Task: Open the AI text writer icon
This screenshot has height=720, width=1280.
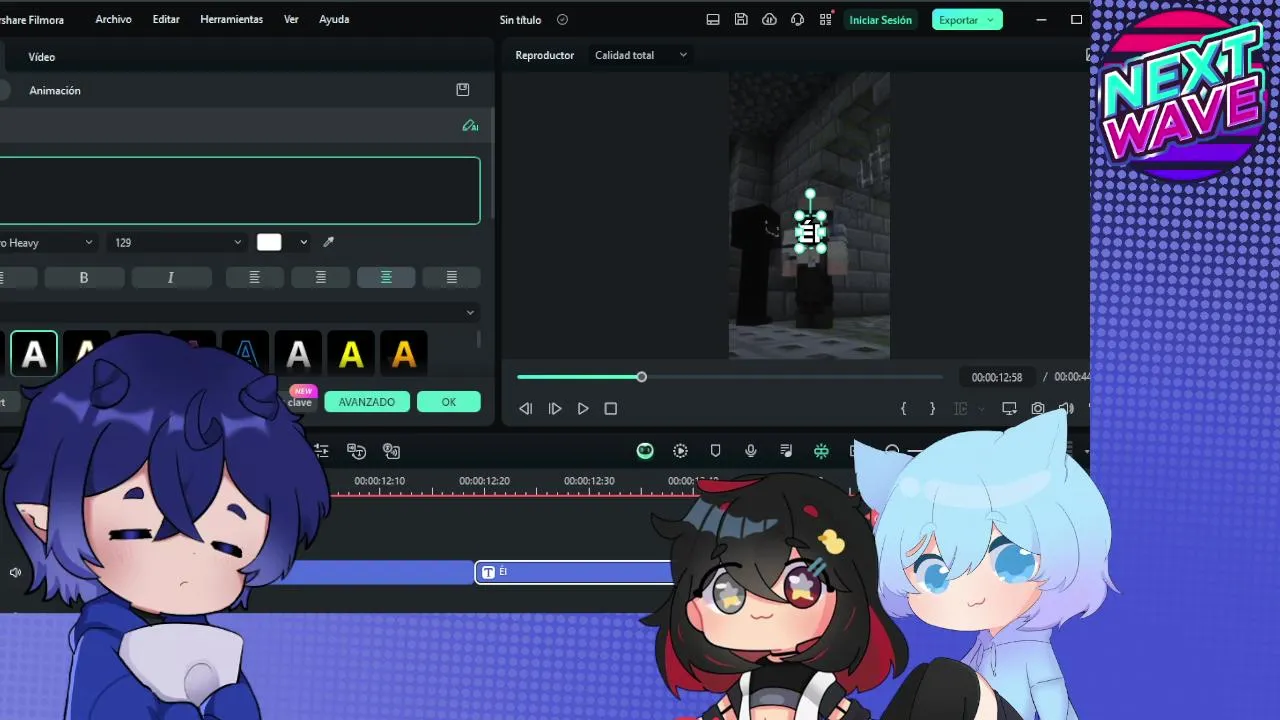Action: pyautogui.click(x=470, y=126)
